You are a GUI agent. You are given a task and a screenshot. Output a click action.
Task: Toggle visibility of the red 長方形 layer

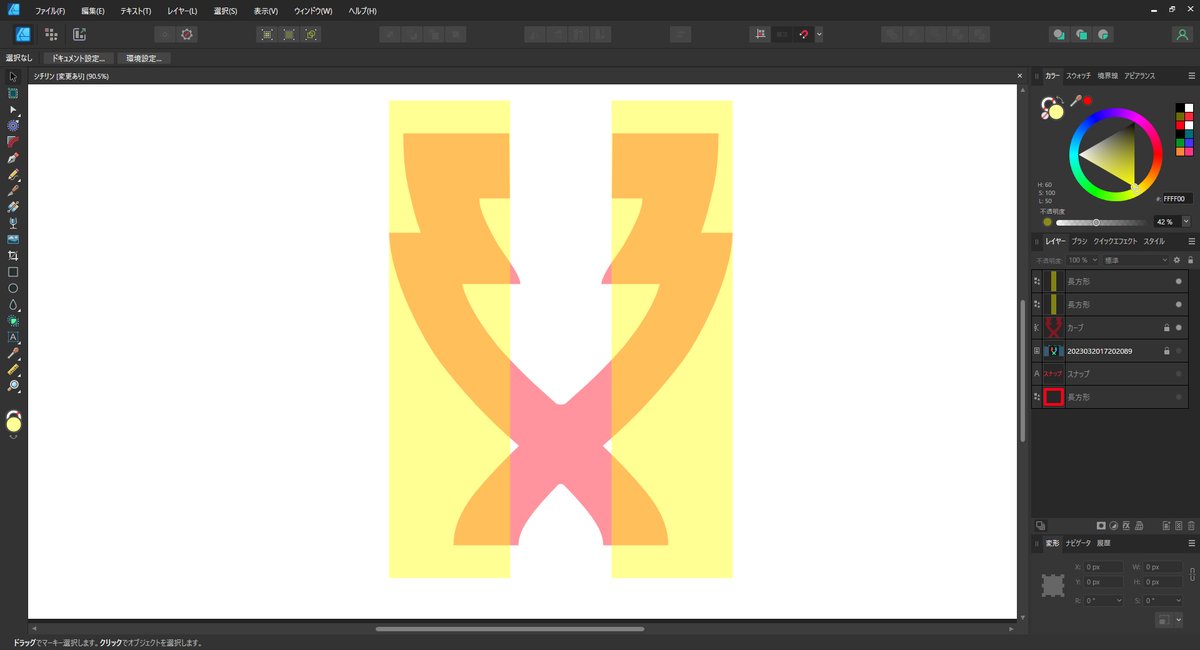coord(1180,397)
